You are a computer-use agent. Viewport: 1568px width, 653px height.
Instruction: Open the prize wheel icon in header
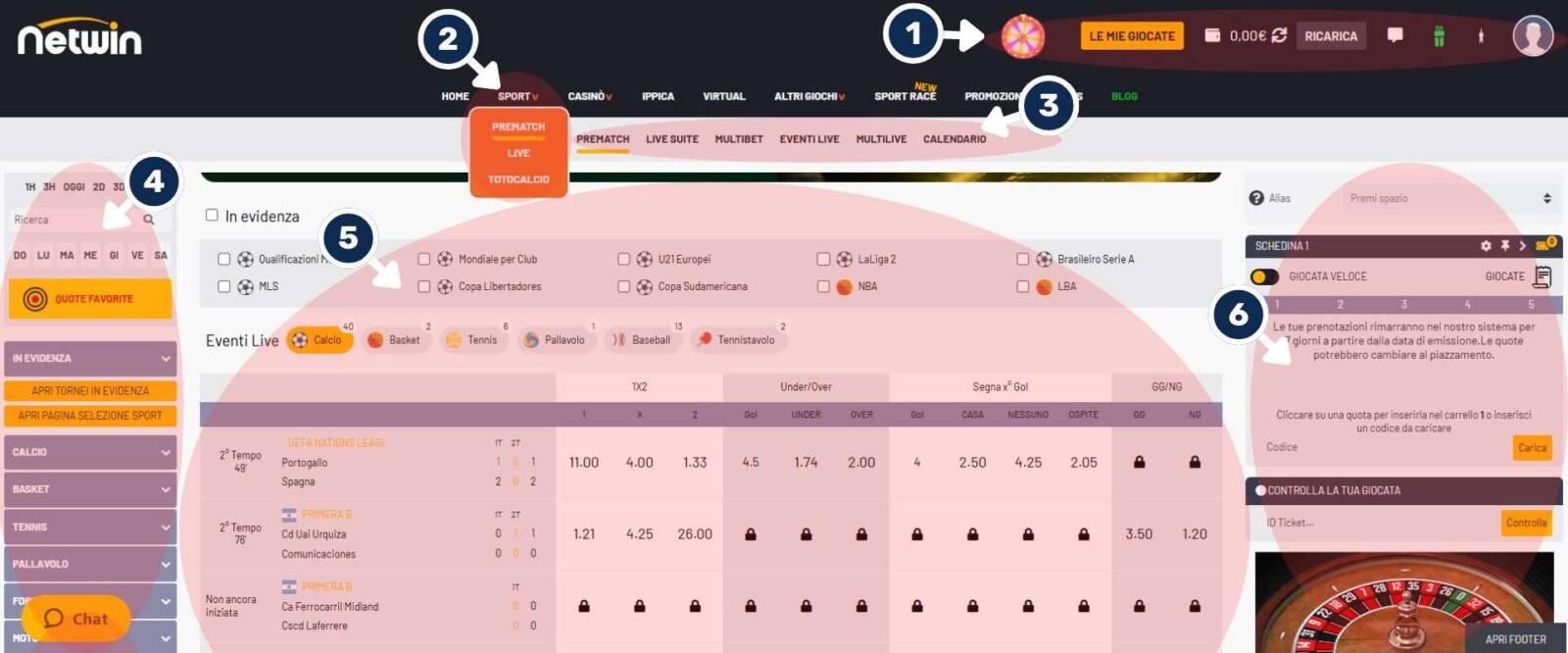point(1022,36)
